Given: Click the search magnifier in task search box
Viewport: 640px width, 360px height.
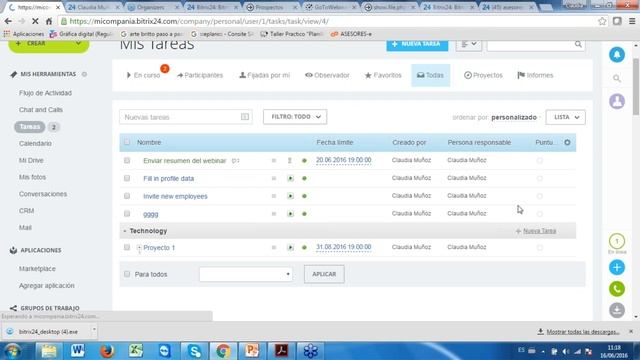Looking at the screenshot, I should (578, 44).
